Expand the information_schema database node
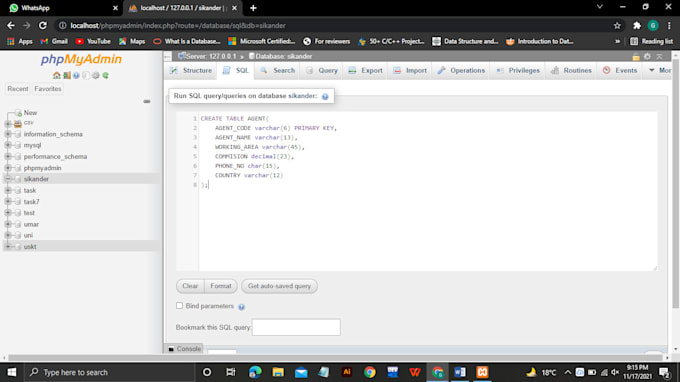The image size is (680, 382). pyautogui.click(x=8, y=134)
